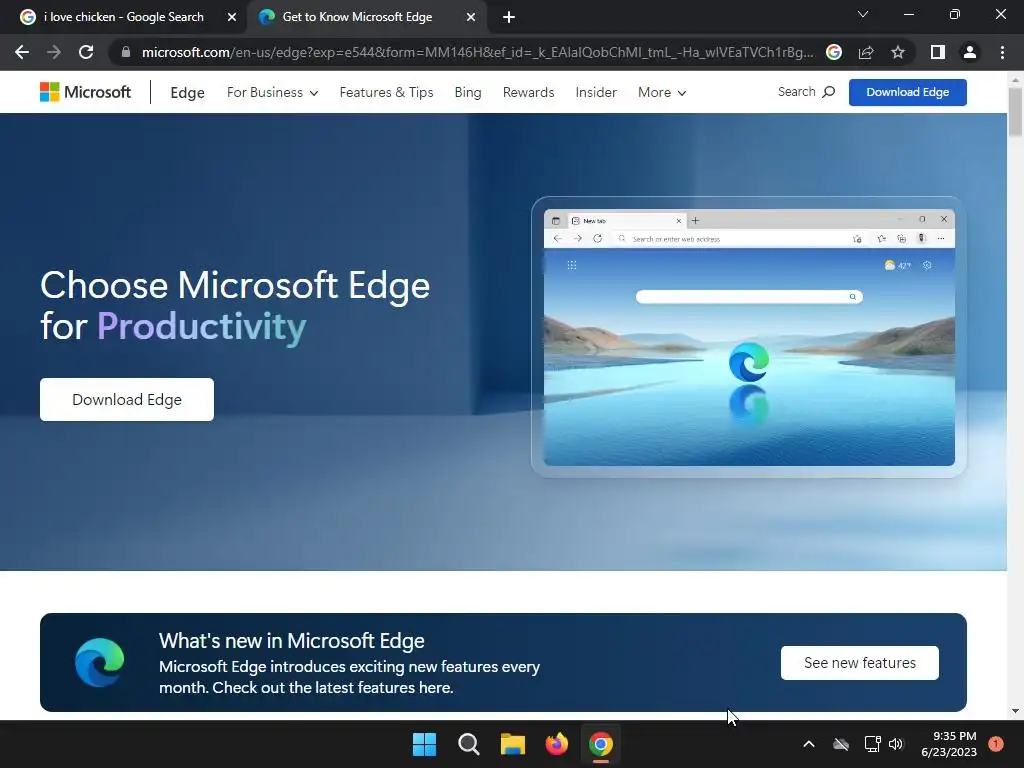This screenshot has width=1024, height=768.
Task: Click the Edge browser preview image
Action: (x=749, y=337)
